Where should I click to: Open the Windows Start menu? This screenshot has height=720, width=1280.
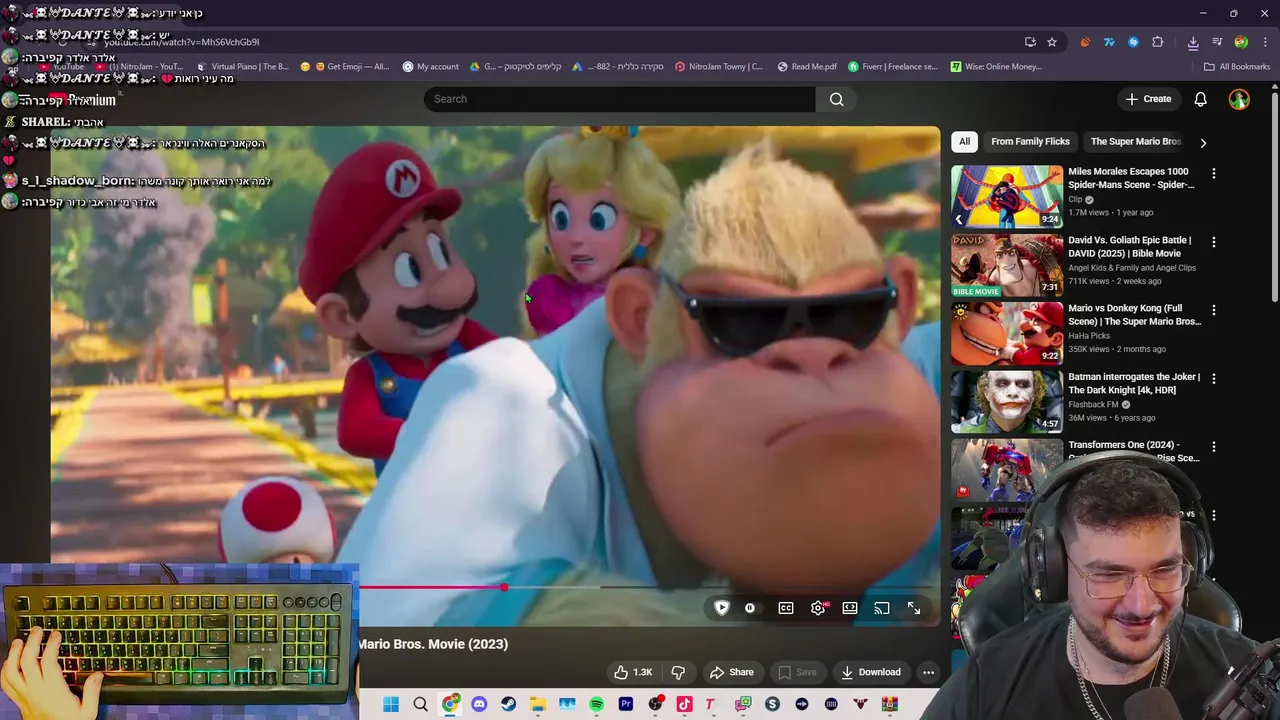point(391,704)
